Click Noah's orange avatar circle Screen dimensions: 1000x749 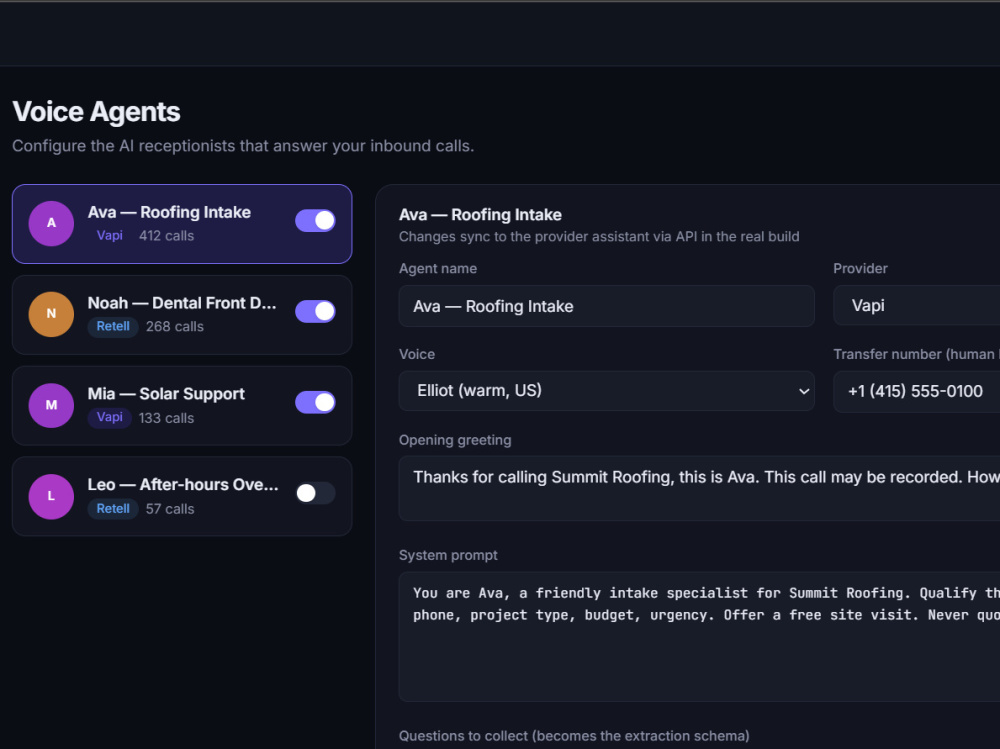[51, 314]
